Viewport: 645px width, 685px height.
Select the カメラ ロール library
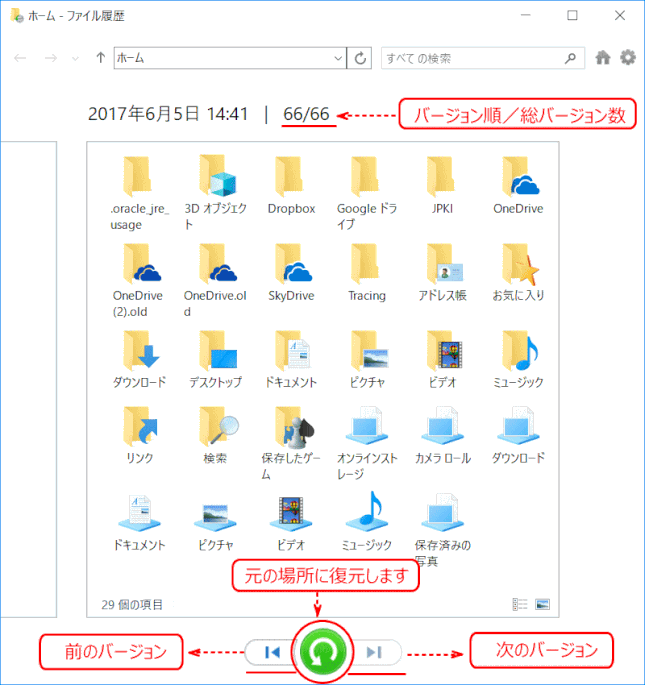(x=442, y=435)
